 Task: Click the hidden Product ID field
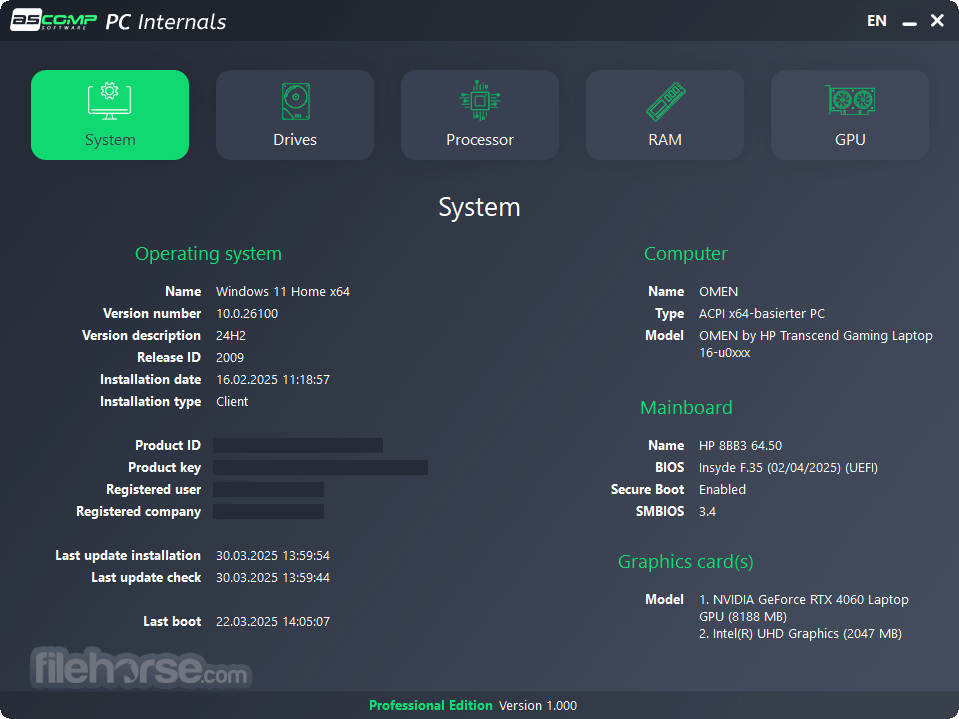298,445
